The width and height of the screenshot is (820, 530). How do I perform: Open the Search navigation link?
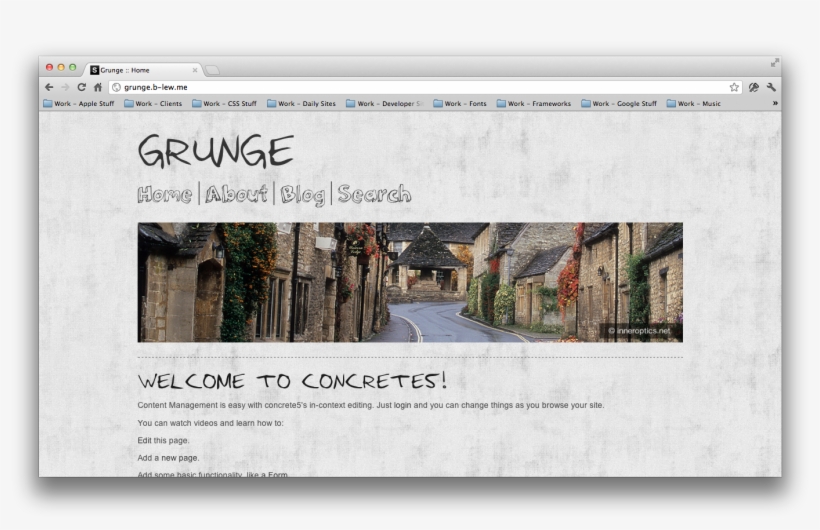374,194
